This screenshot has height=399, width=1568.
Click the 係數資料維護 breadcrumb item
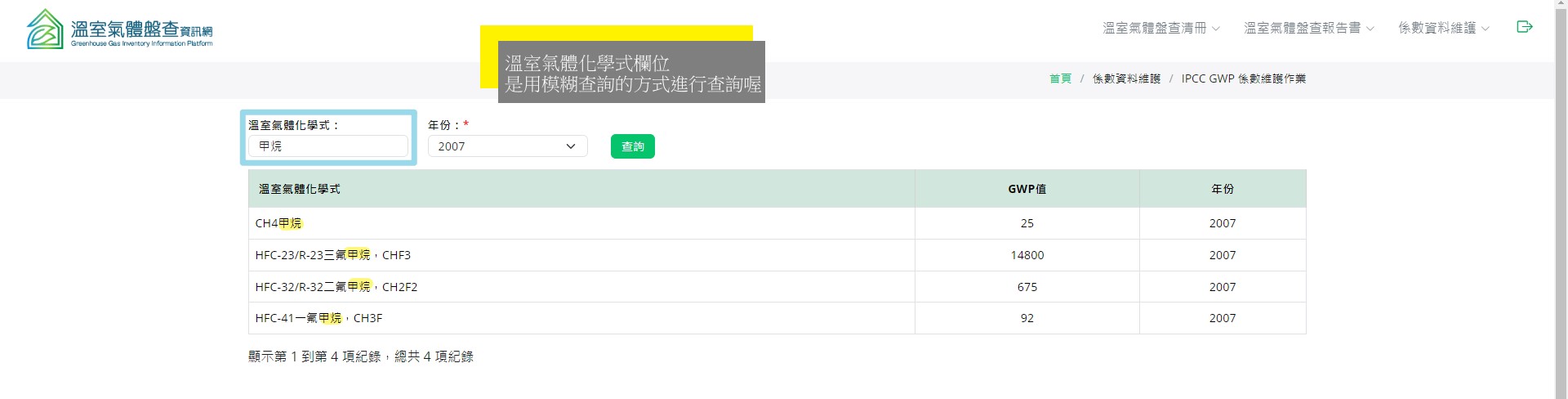pyautogui.click(x=1126, y=78)
